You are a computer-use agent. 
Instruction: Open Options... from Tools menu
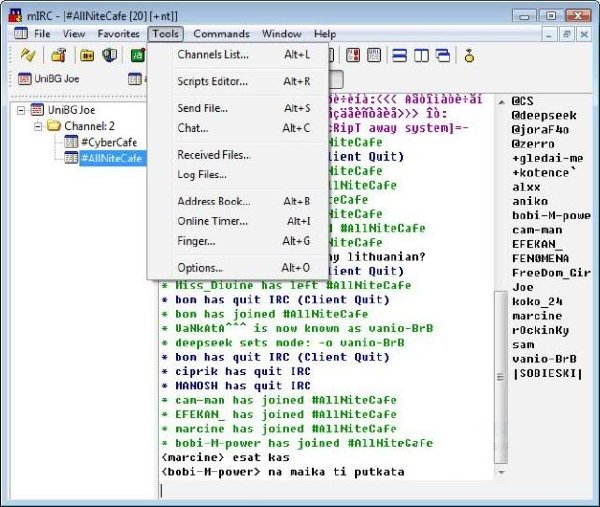pyautogui.click(x=238, y=268)
